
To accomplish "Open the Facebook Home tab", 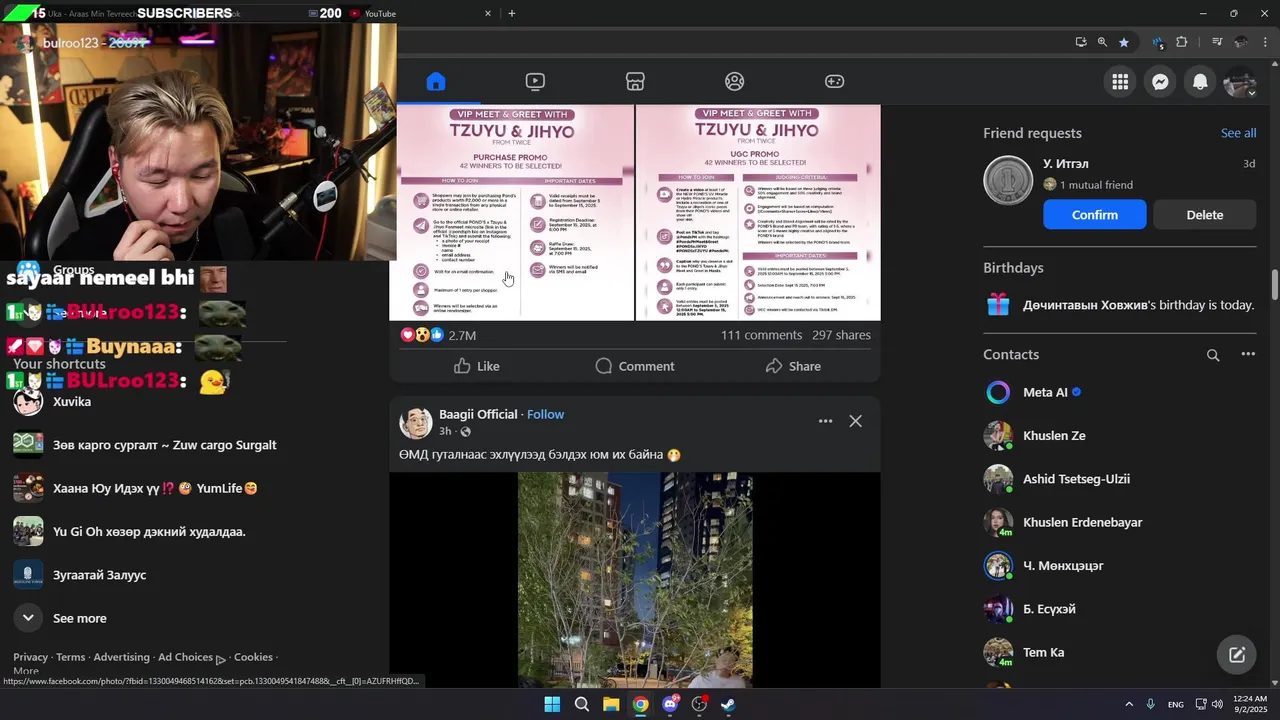I will 435,82.
